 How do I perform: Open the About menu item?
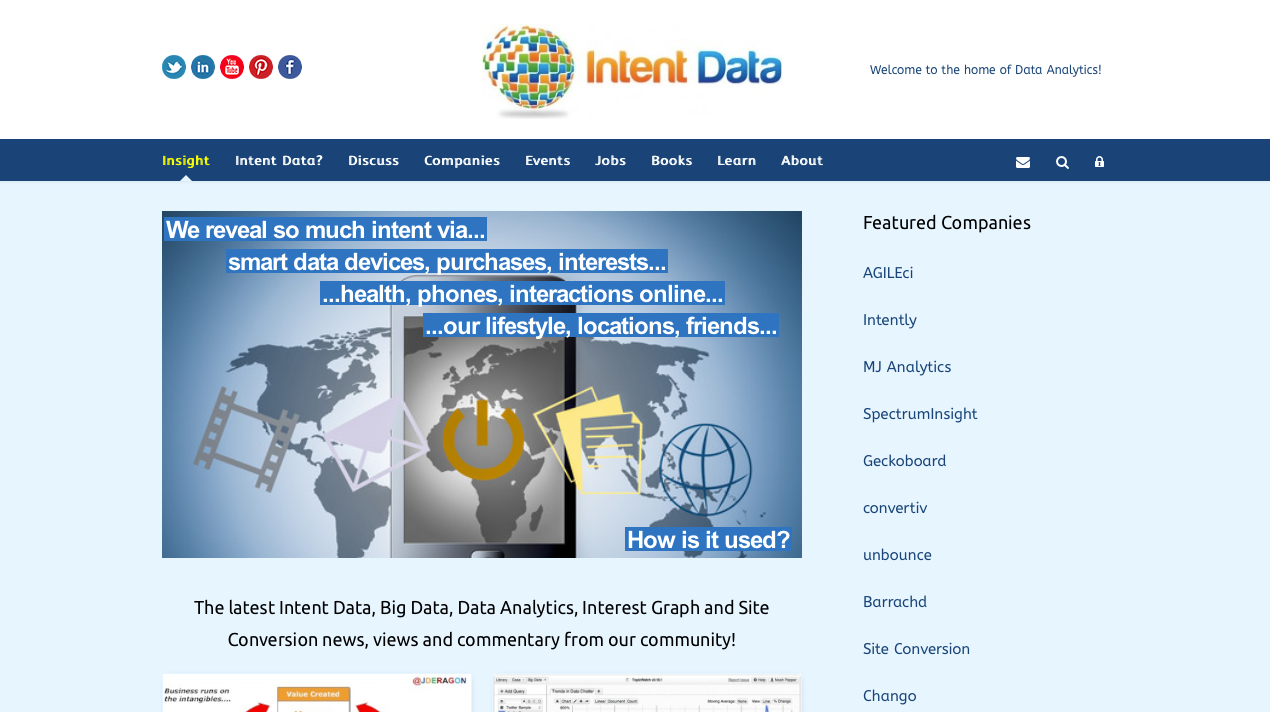click(x=802, y=160)
